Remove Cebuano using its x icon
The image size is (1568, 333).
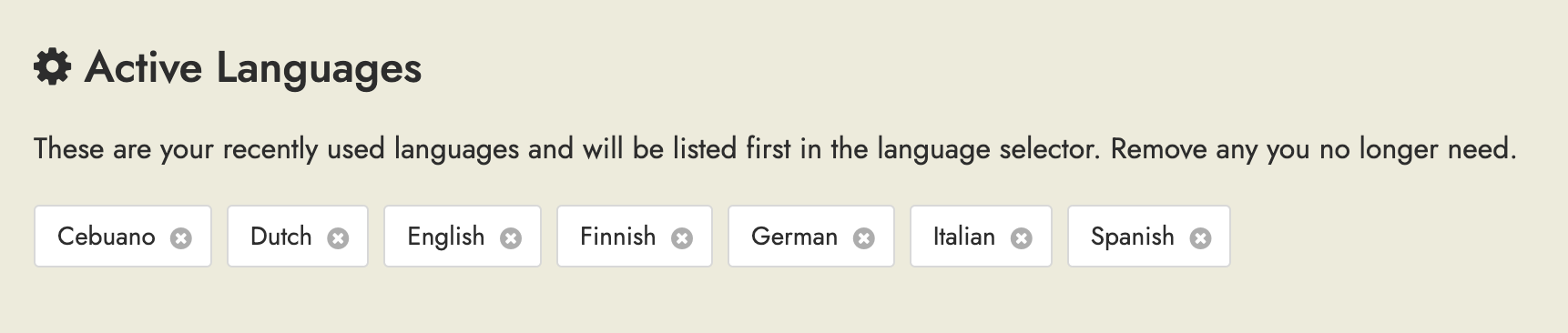click(181, 237)
